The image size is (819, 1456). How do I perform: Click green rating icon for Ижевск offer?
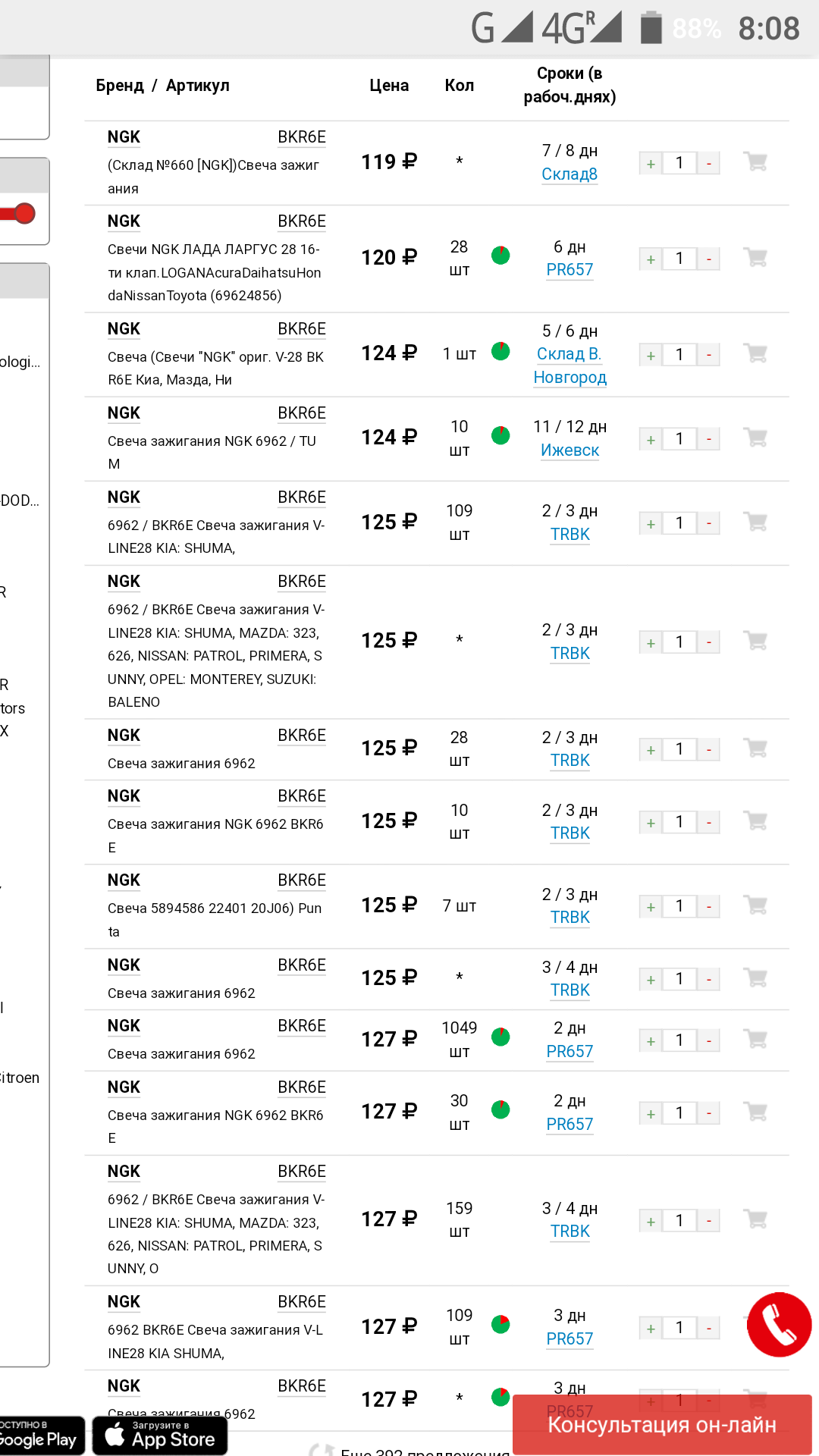[500, 435]
